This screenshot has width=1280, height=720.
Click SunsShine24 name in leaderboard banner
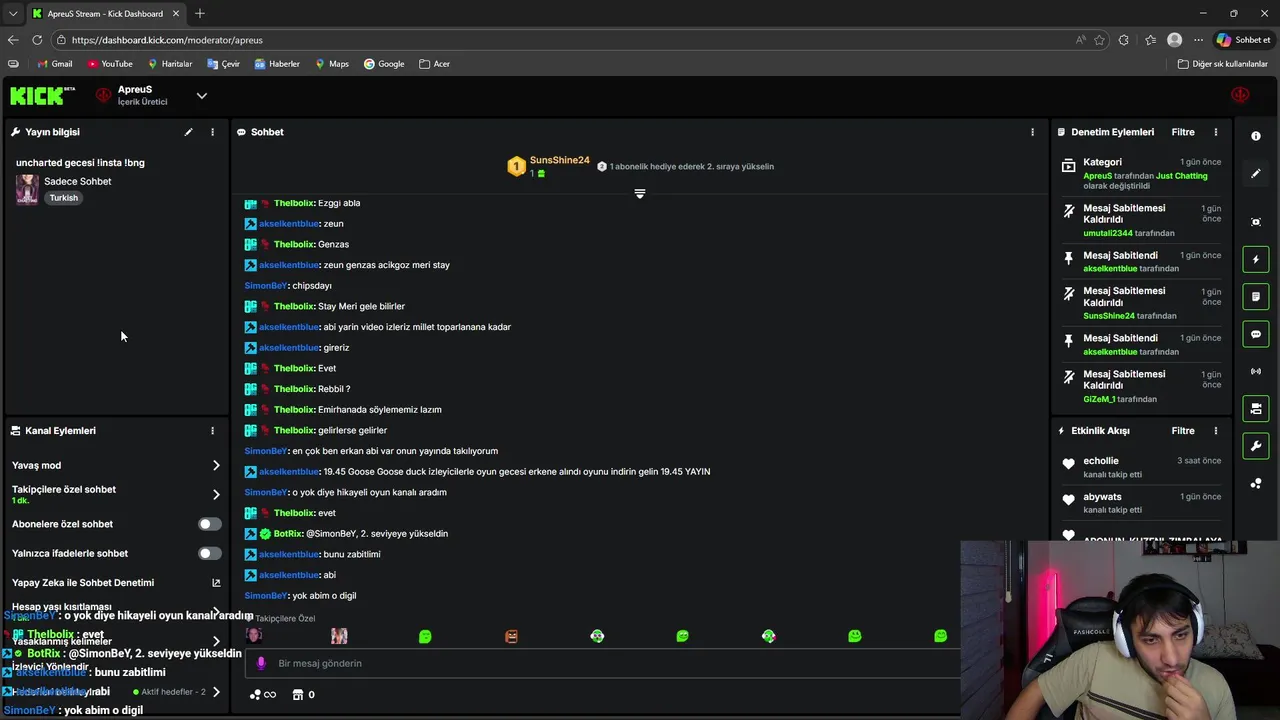[x=559, y=160]
